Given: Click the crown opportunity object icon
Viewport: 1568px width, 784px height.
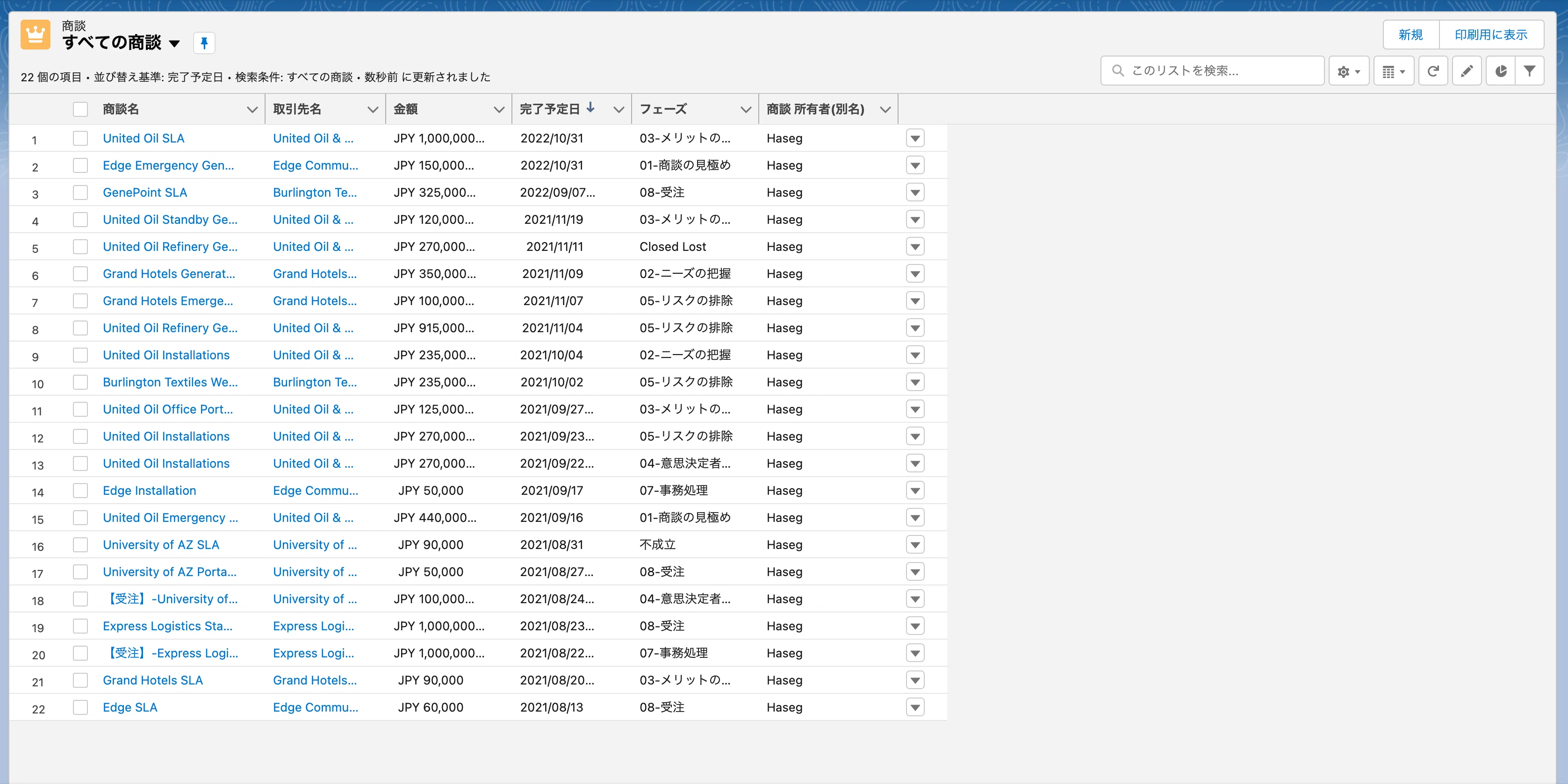Looking at the screenshot, I should pyautogui.click(x=36, y=35).
